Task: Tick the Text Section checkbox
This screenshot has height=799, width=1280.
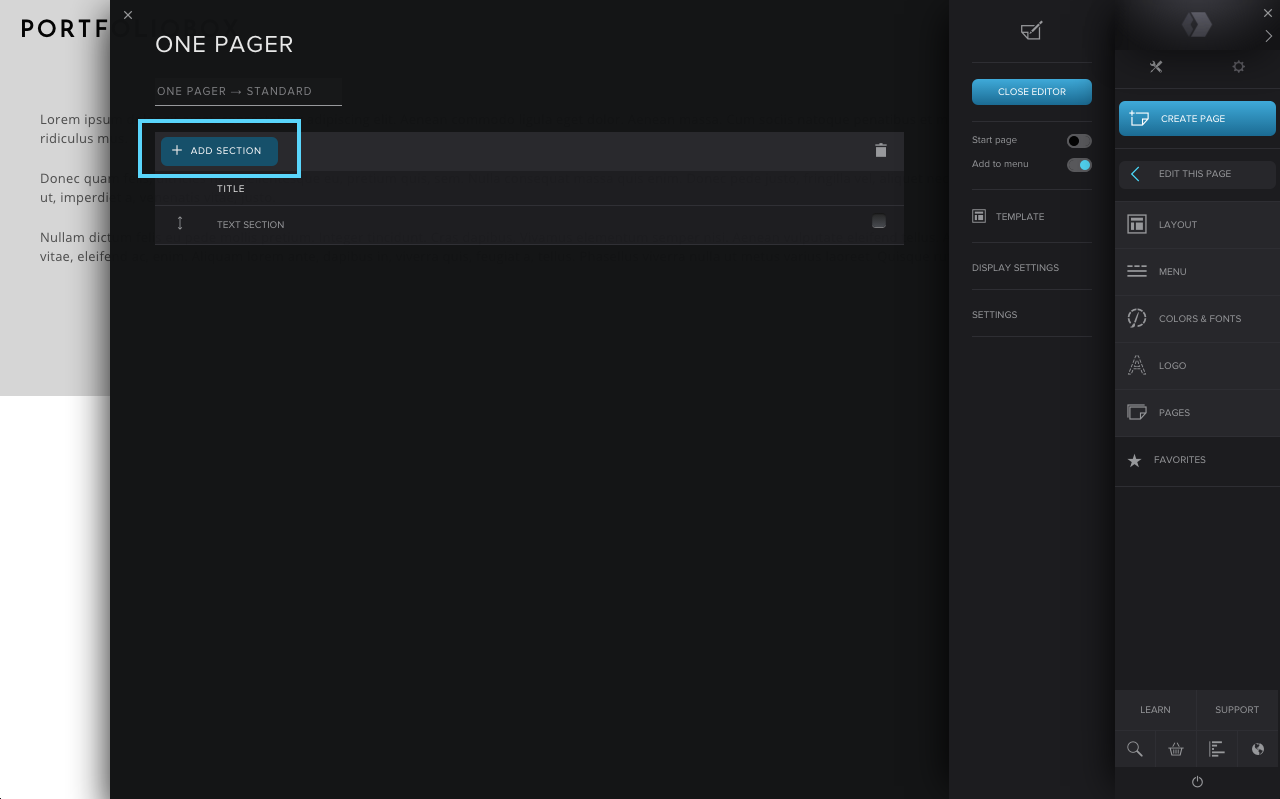Action: [x=879, y=222]
